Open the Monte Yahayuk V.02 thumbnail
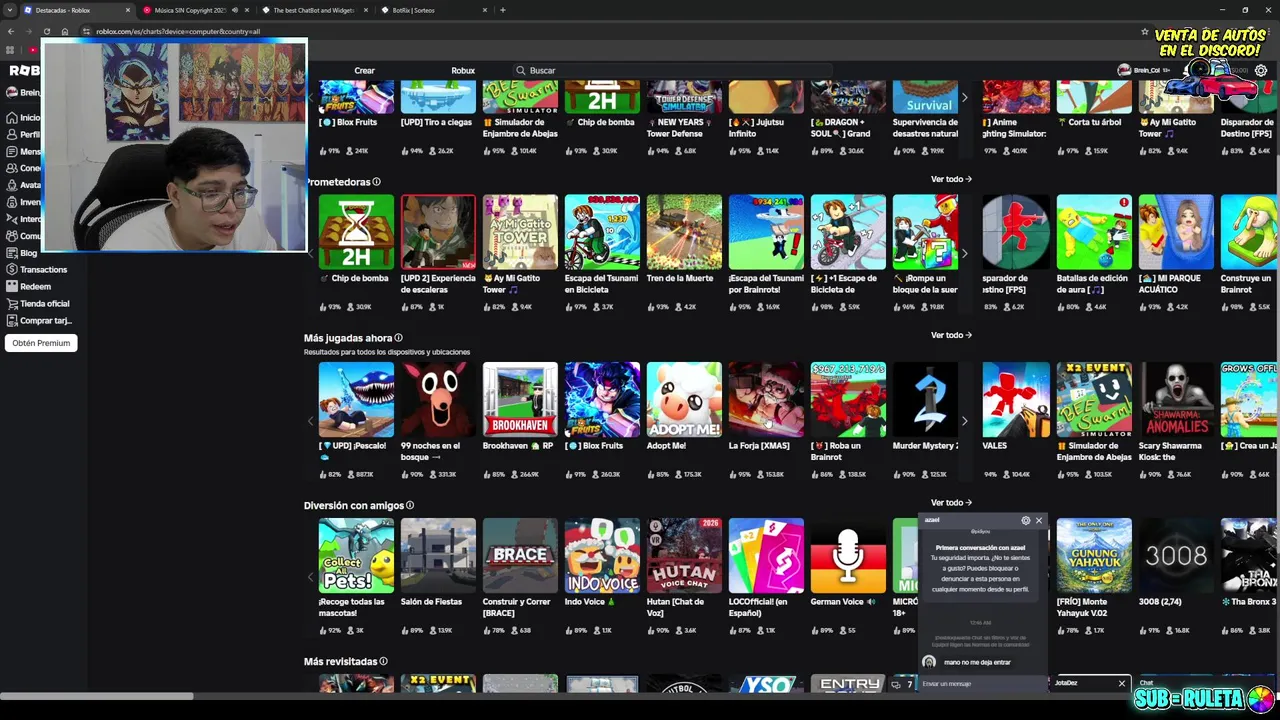The height and width of the screenshot is (720, 1280). pos(1094,555)
